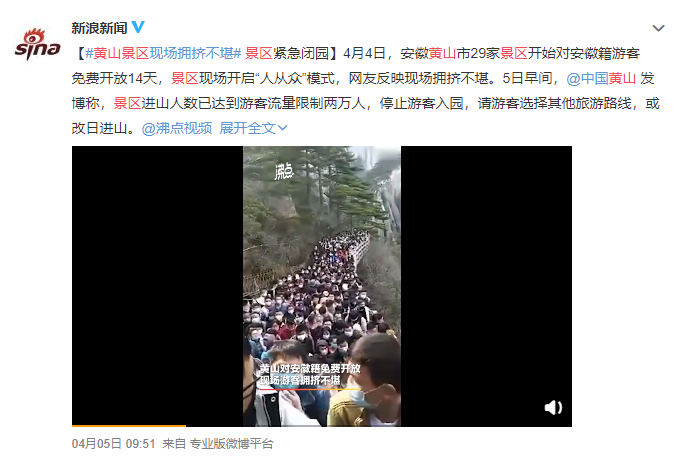The width and height of the screenshot is (682, 458).
Task: Click the video caption subtitle text
Action: coord(310,374)
